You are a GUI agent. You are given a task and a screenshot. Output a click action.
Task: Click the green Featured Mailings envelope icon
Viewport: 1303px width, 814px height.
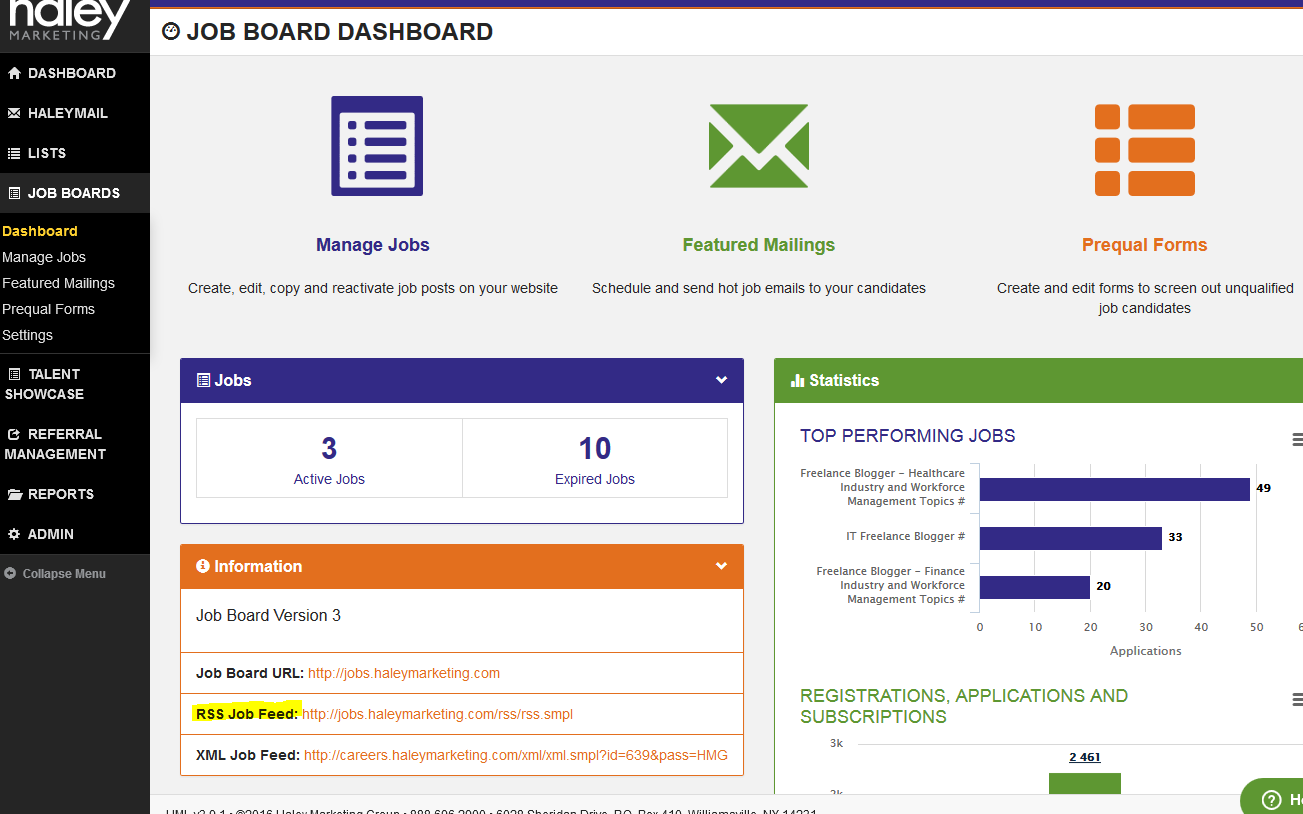pos(759,145)
